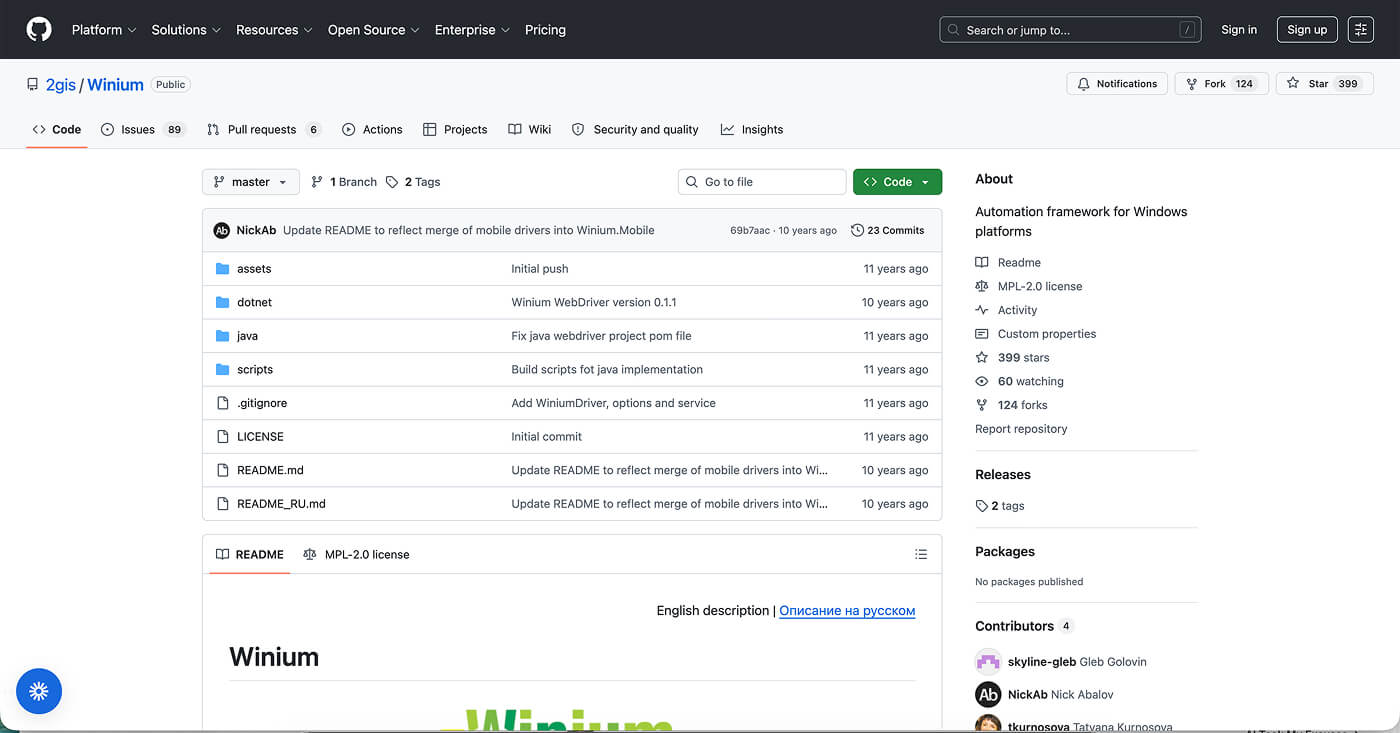1400x733 pixels.
Task: Click the Sign up button
Action: coord(1307,30)
